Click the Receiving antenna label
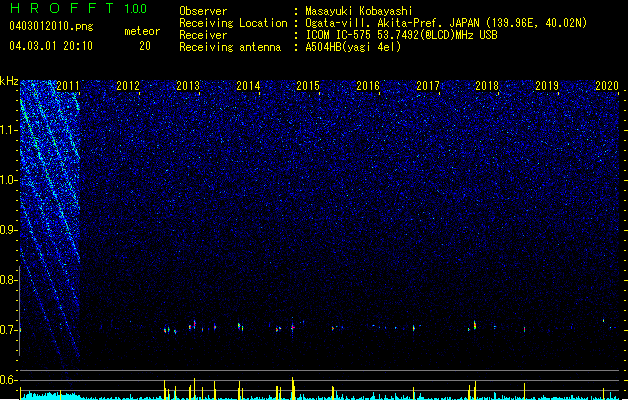The width and height of the screenshot is (629, 400). click(230, 47)
